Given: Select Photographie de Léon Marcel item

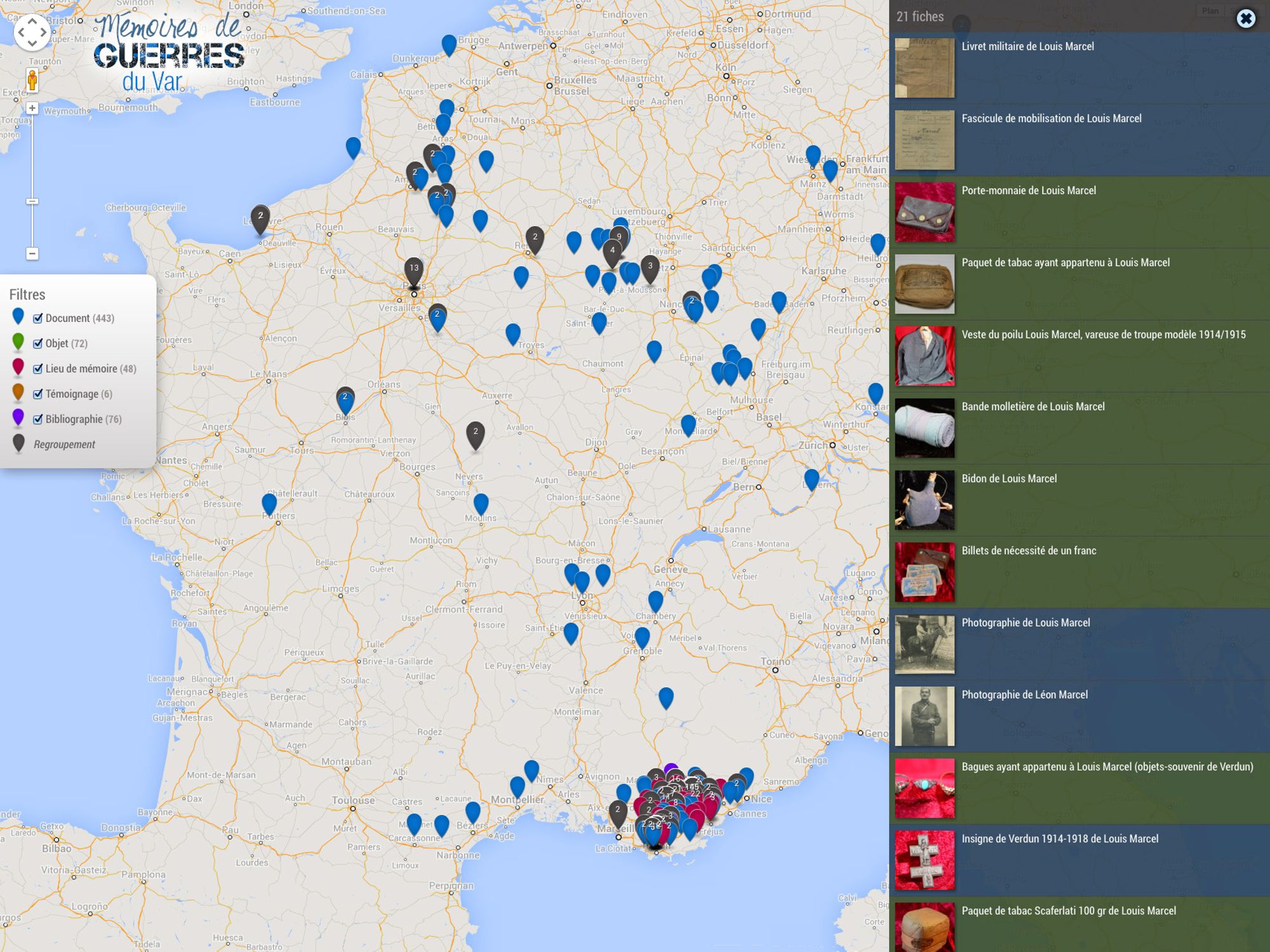Looking at the screenshot, I should 1024,695.
